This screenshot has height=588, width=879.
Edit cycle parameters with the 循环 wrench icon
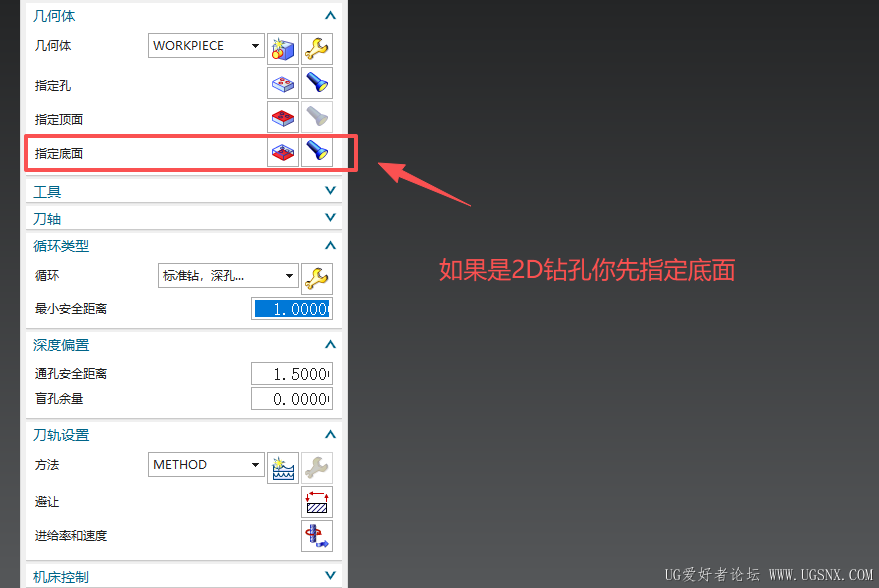(x=317, y=279)
